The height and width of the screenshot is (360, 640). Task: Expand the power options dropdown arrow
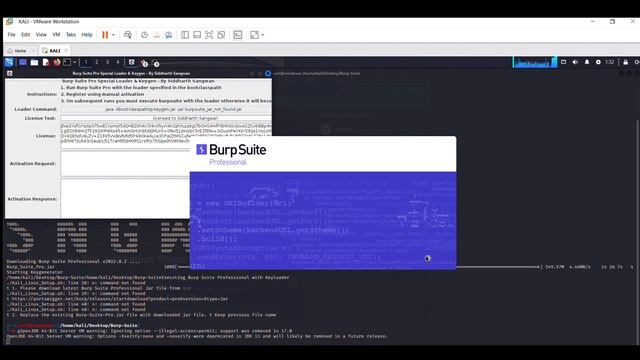pyautogui.click(x=113, y=35)
